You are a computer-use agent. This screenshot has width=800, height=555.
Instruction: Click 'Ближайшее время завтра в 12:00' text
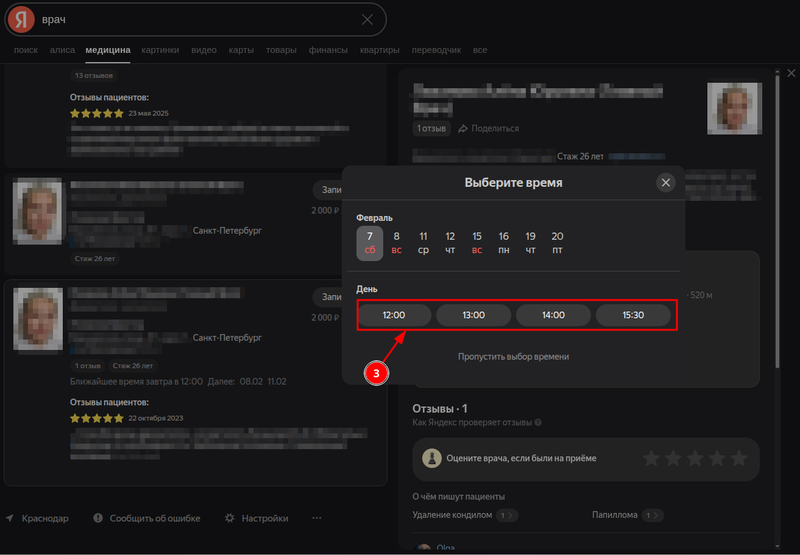pyautogui.click(x=136, y=382)
